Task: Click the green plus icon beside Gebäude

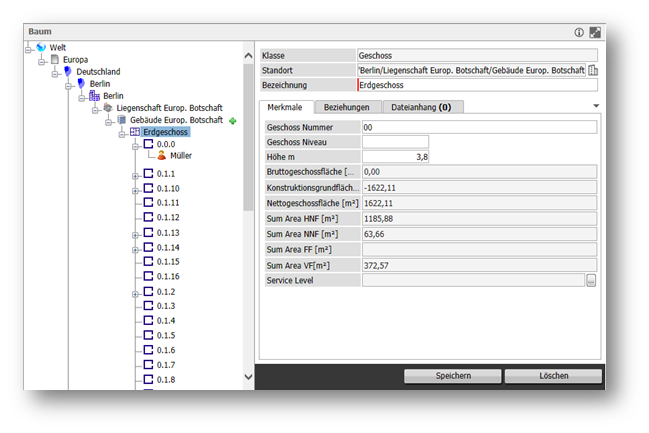Action: click(x=233, y=121)
